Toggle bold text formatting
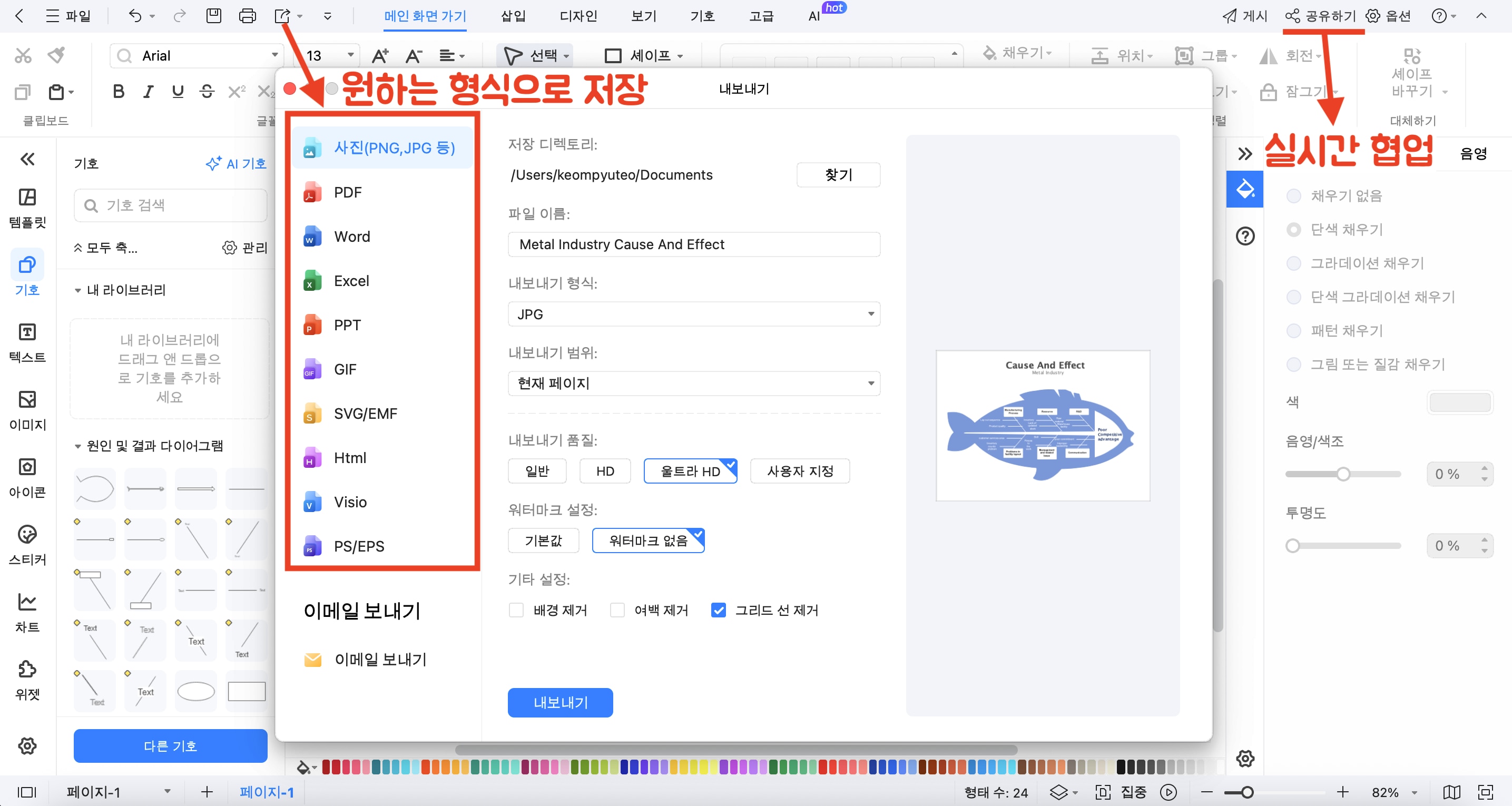The height and width of the screenshot is (806, 1512). coord(118,92)
